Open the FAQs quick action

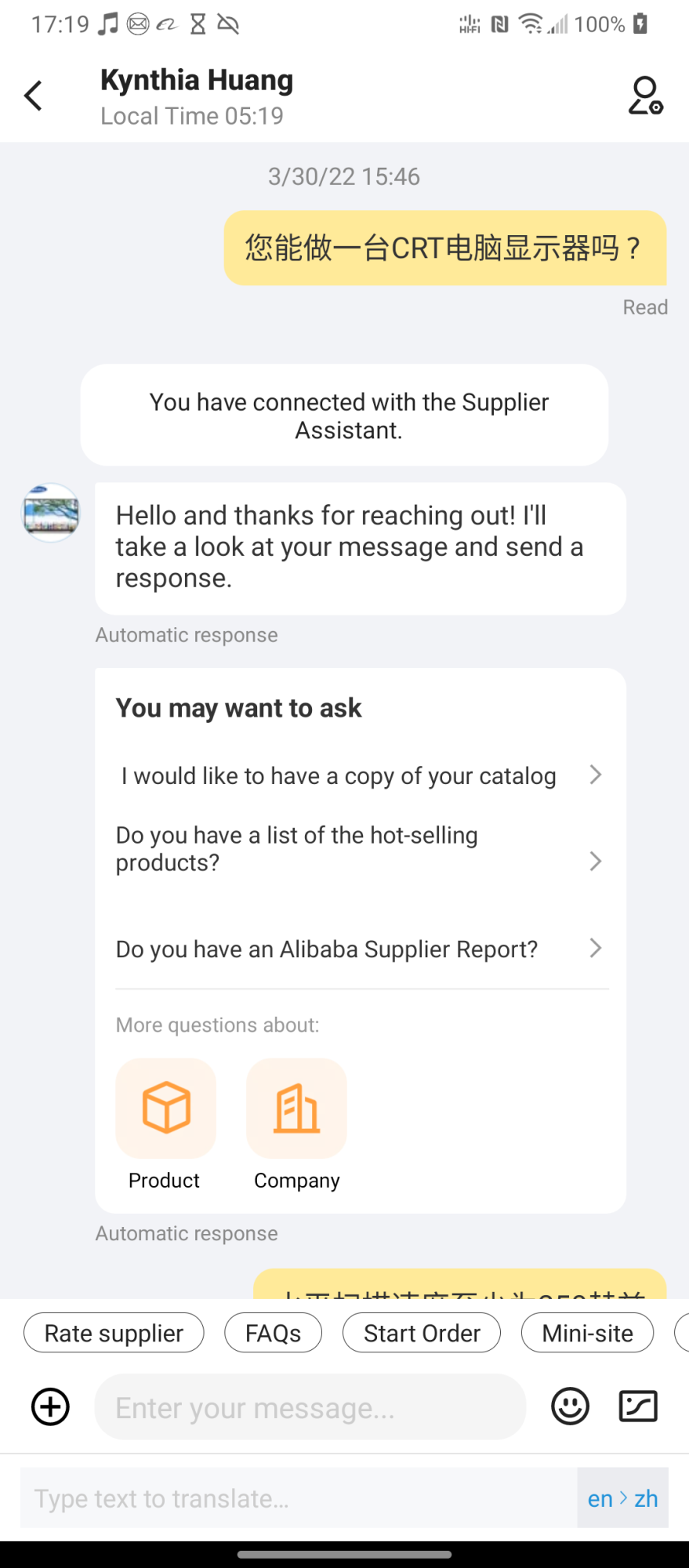[x=273, y=1333]
